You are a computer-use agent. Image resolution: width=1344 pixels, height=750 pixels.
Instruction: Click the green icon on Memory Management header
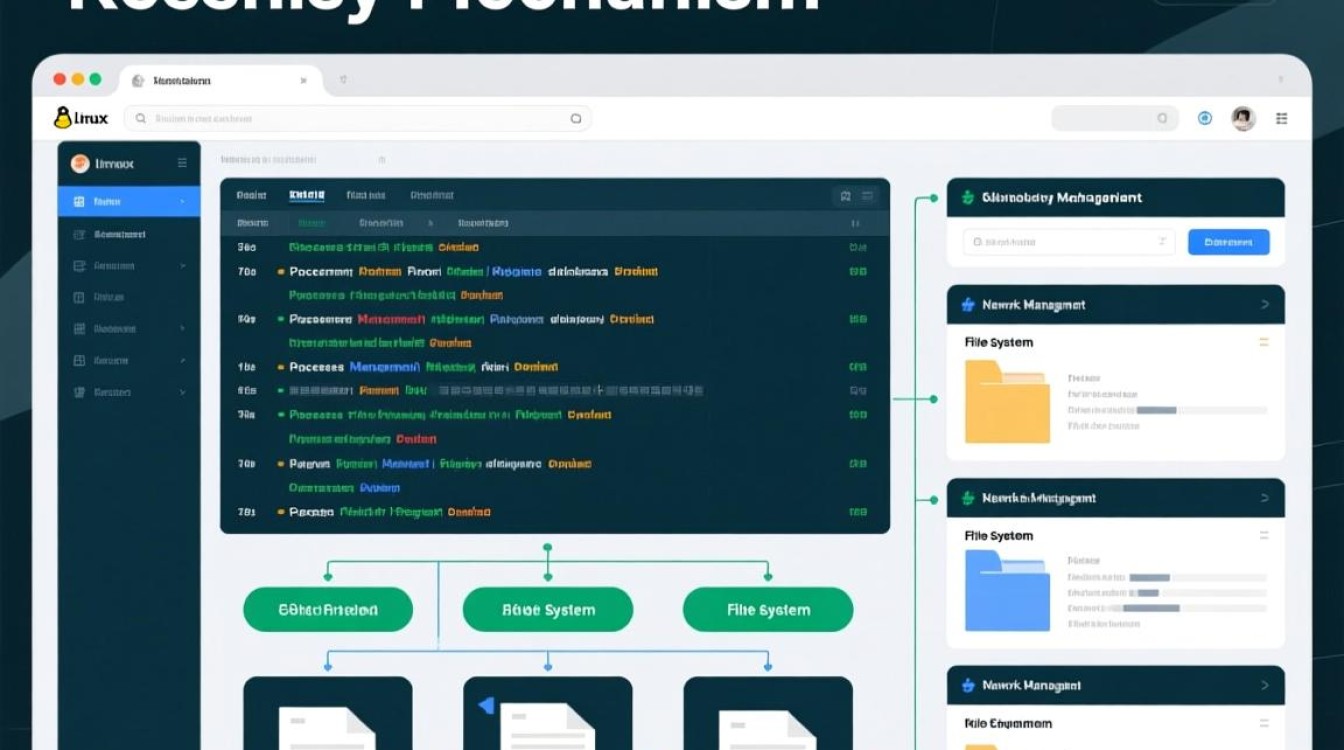pos(967,198)
